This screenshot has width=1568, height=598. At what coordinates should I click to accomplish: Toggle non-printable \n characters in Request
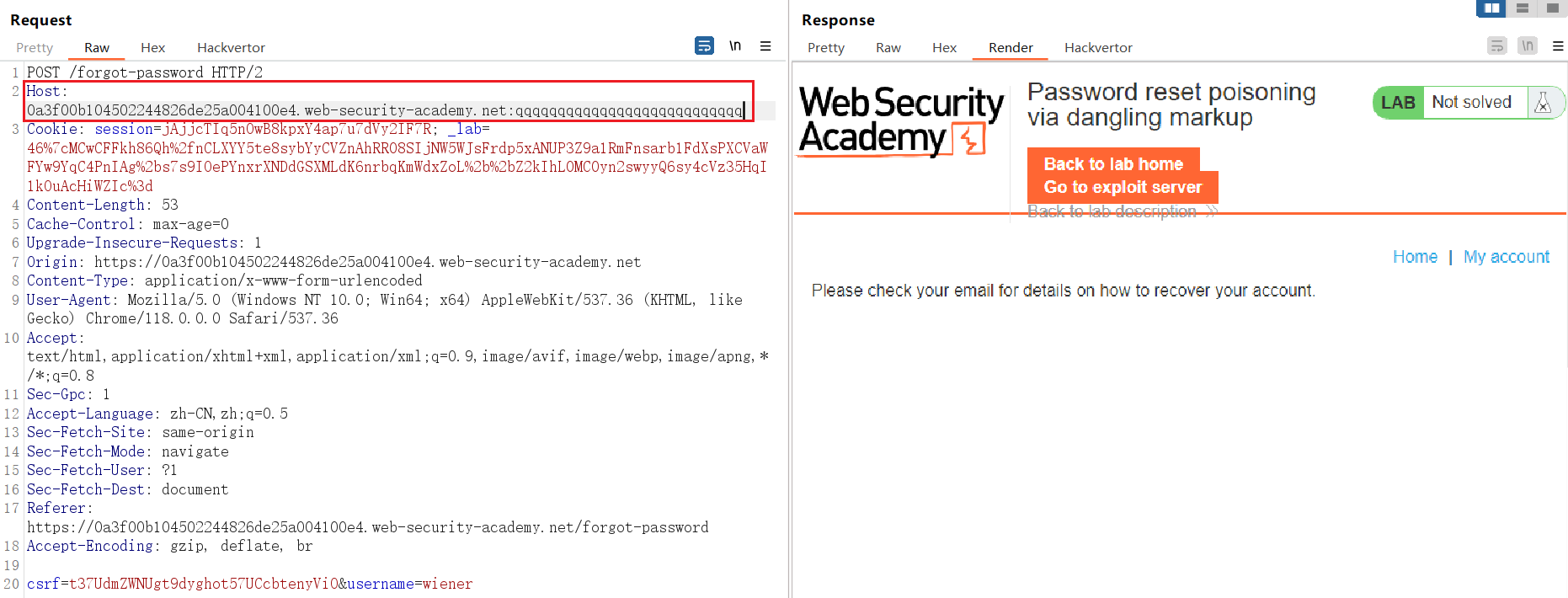click(x=735, y=45)
